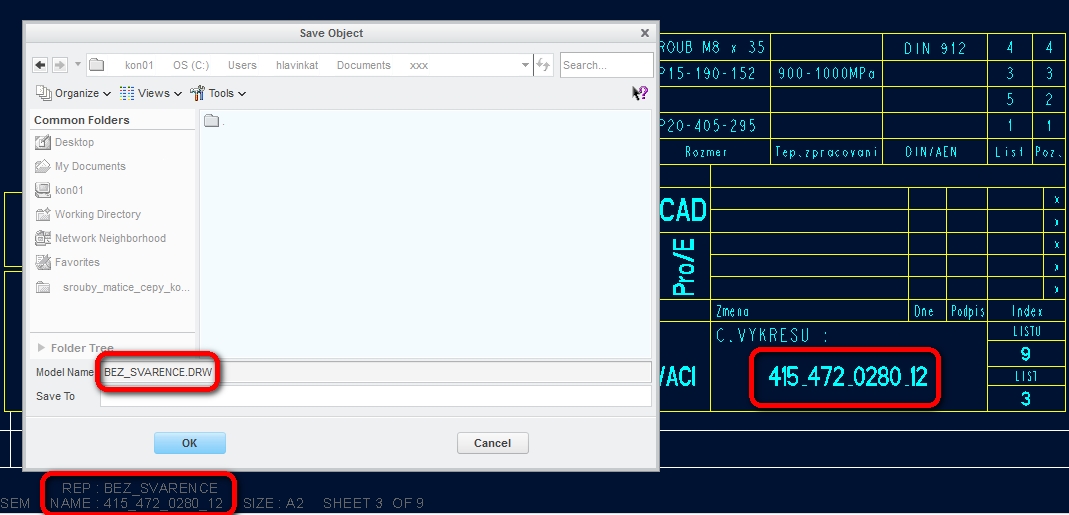Viewport: 1069px width, 515px height.
Task: Click REP : BEZ_SVARENCE status text
Action: pyautogui.click(x=140, y=488)
